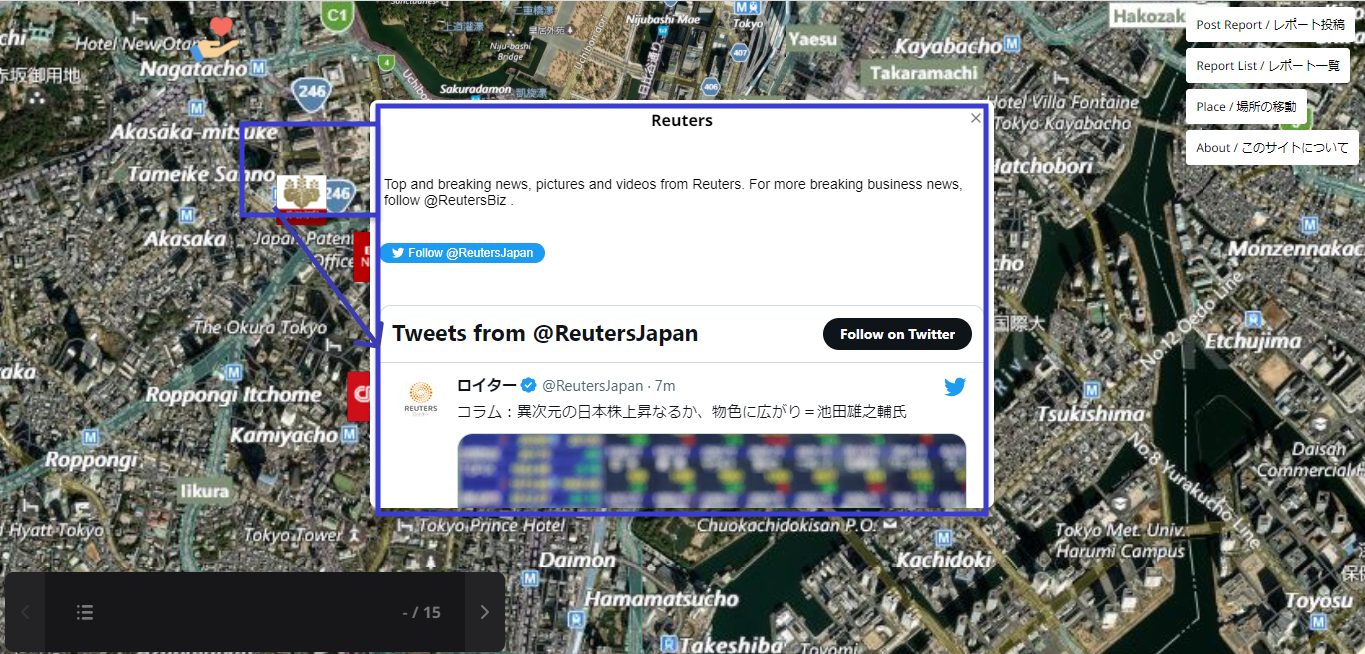Click the Reuters avatar in the tweet
This screenshot has height=654, width=1365.
click(421, 396)
